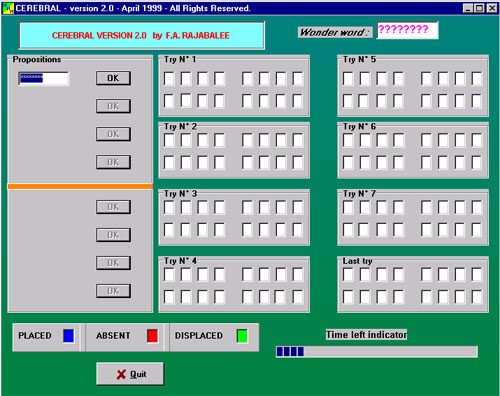Image resolution: width=500 pixels, height=396 pixels.
Task: Click the PLACED legend label
Action: [x=35, y=336]
